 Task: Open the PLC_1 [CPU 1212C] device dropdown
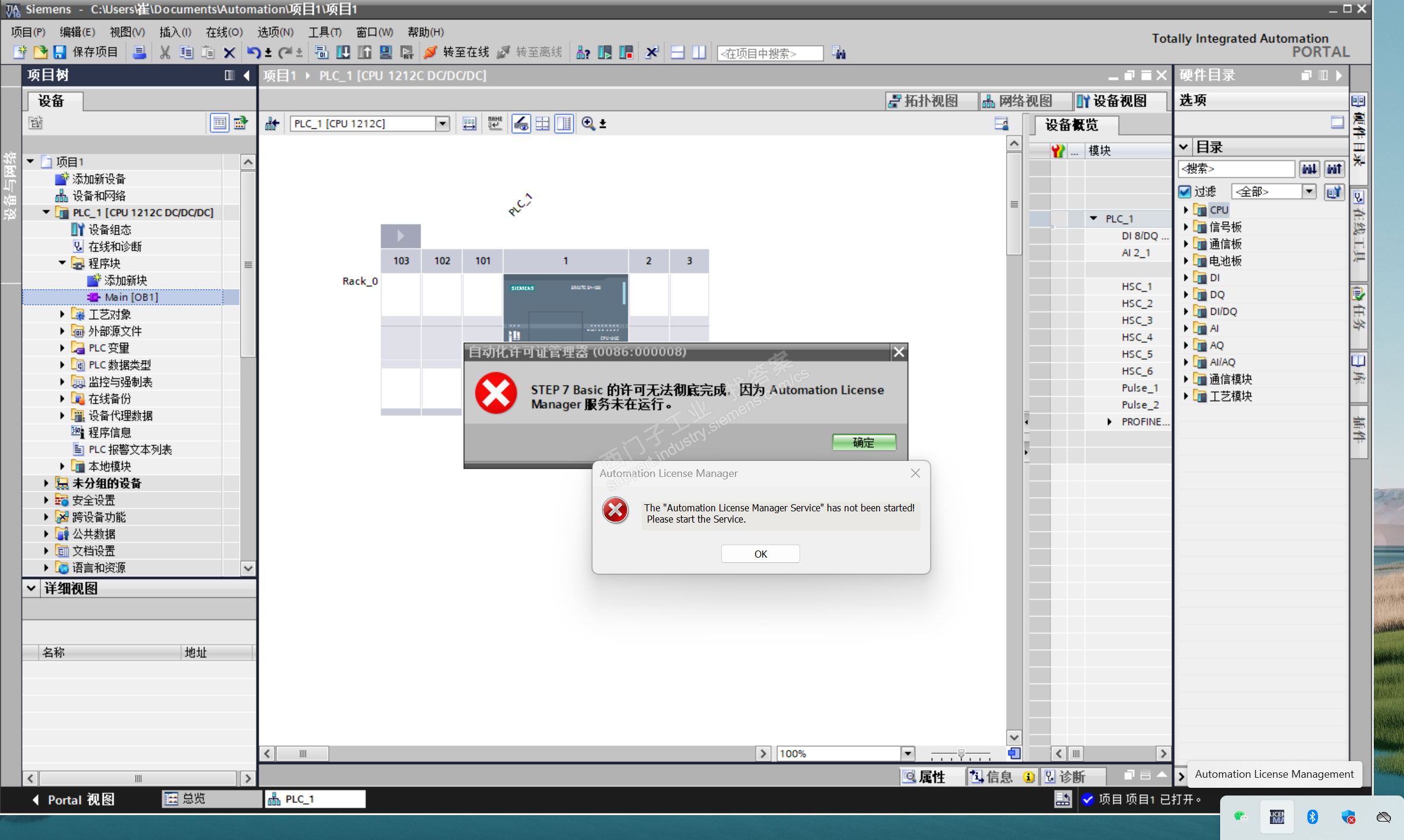tap(442, 123)
